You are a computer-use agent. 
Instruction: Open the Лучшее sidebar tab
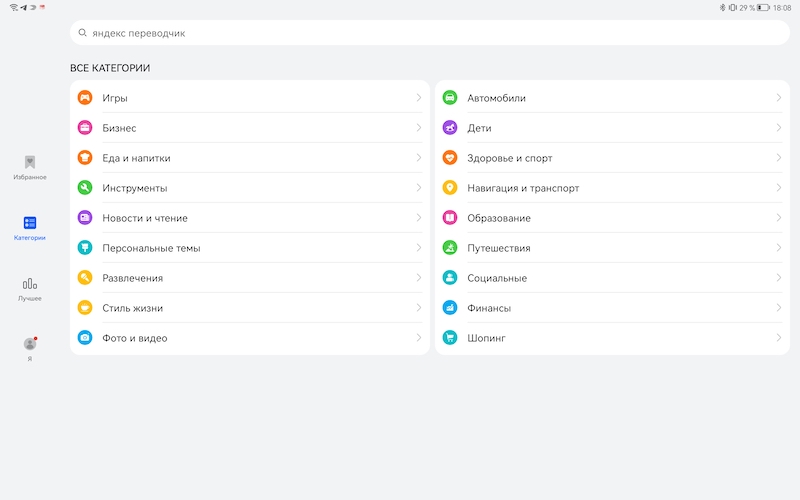point(30,289)
